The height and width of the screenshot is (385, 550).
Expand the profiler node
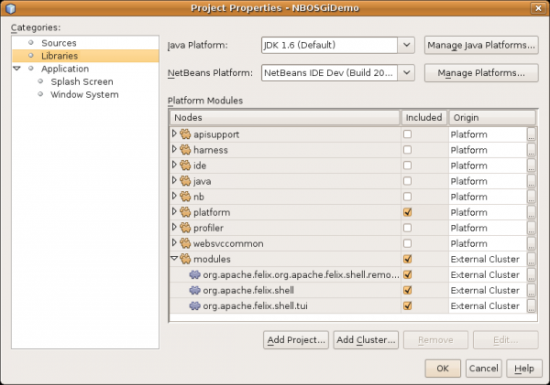[x=174, y=227]
